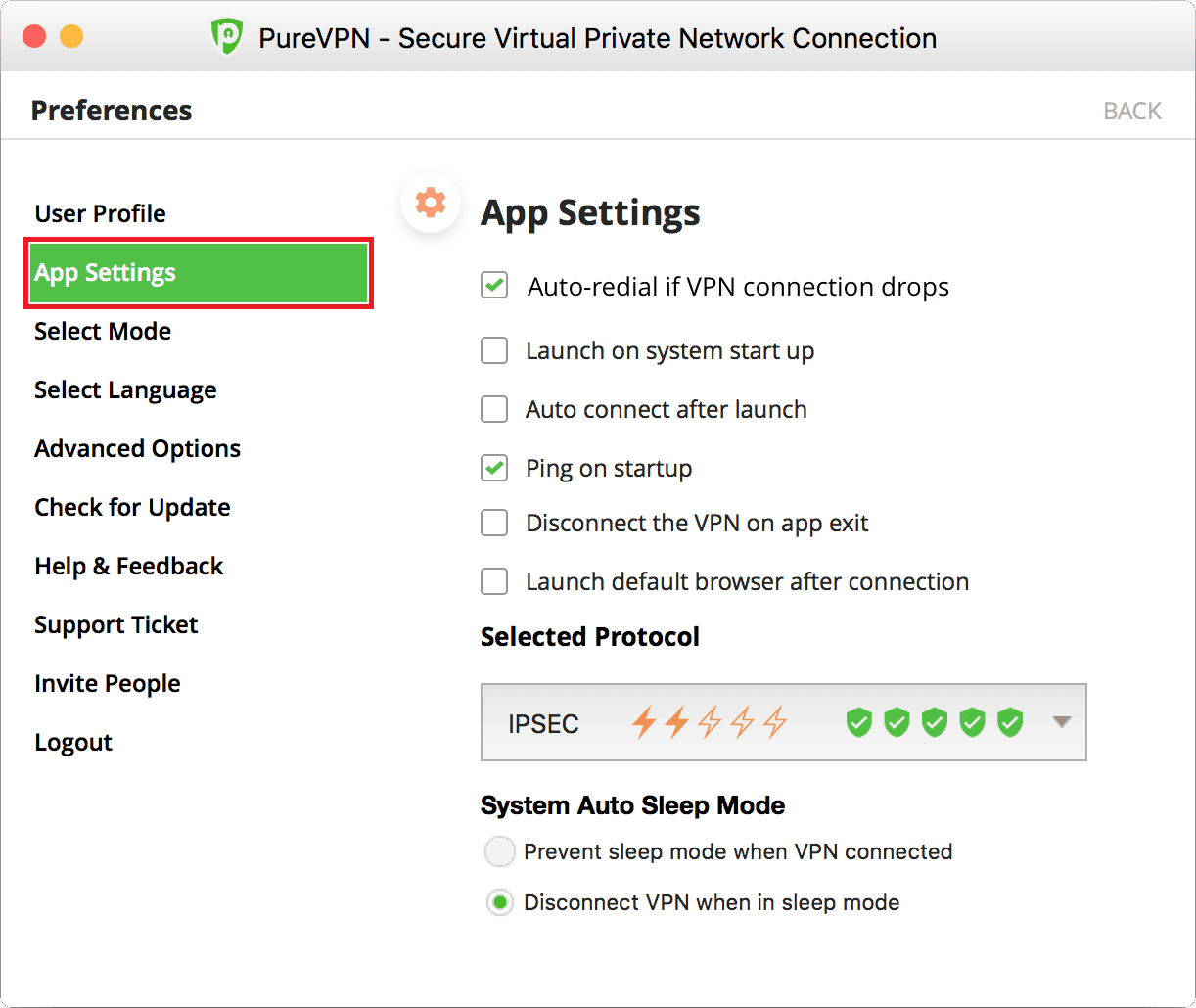This screenshot has width=1196, height=1008.
Task: Click the last green shield icon in protocol bar
Action: (1010, 721)
